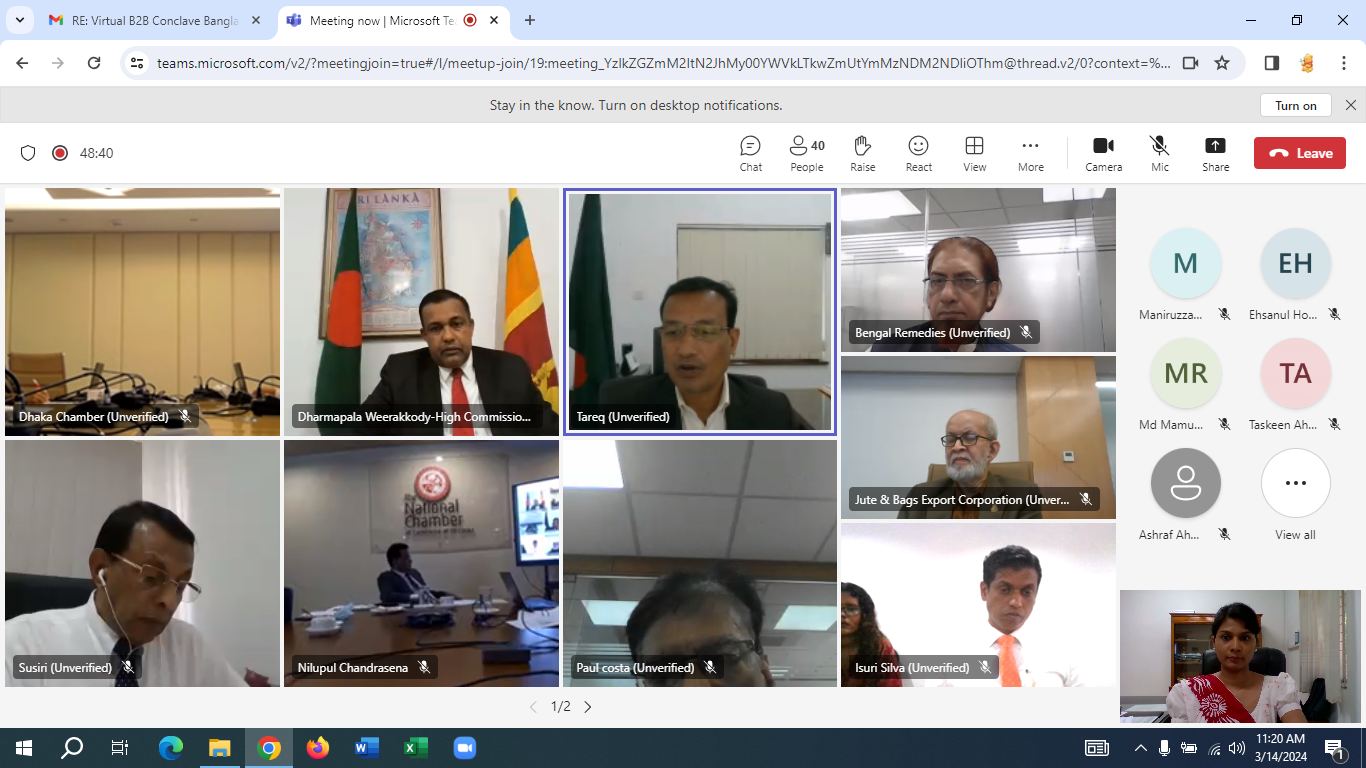Open the More actions menu
The image size is (1366, 768).
coord(1030,152)
